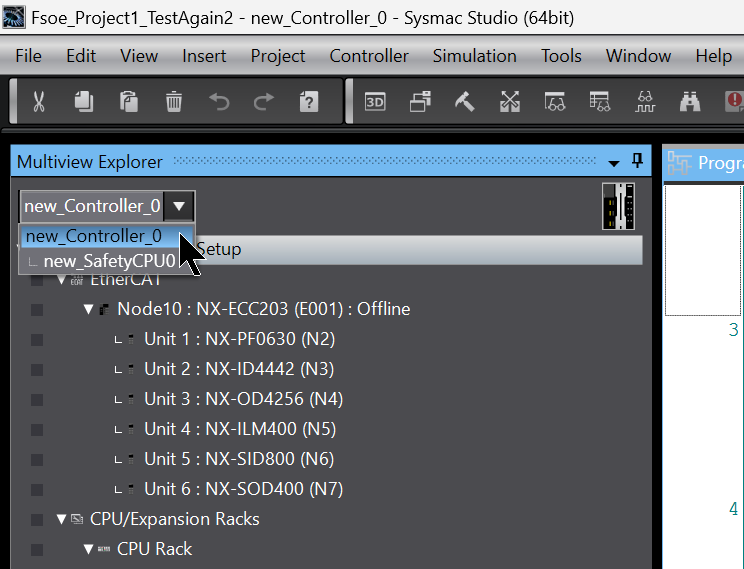744x569 pixels.
Task: Click the table watch glasses icon
Action: pyautogui.click(x=600, y=102)
